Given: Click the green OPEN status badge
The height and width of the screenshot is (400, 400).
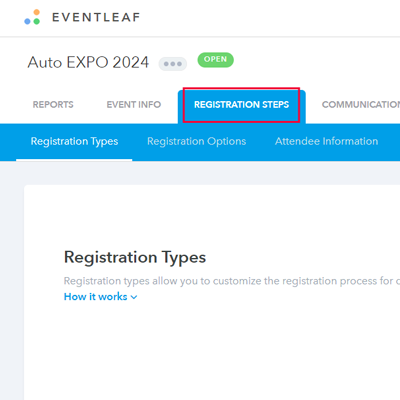Looking at the screenshot, I should [x=215, y=60].
